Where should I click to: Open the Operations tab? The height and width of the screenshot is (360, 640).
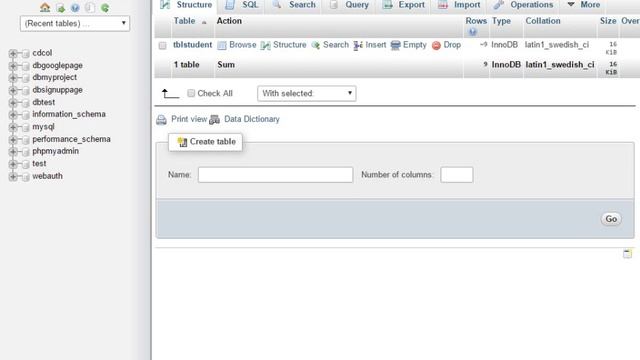(x=523, y=5)
